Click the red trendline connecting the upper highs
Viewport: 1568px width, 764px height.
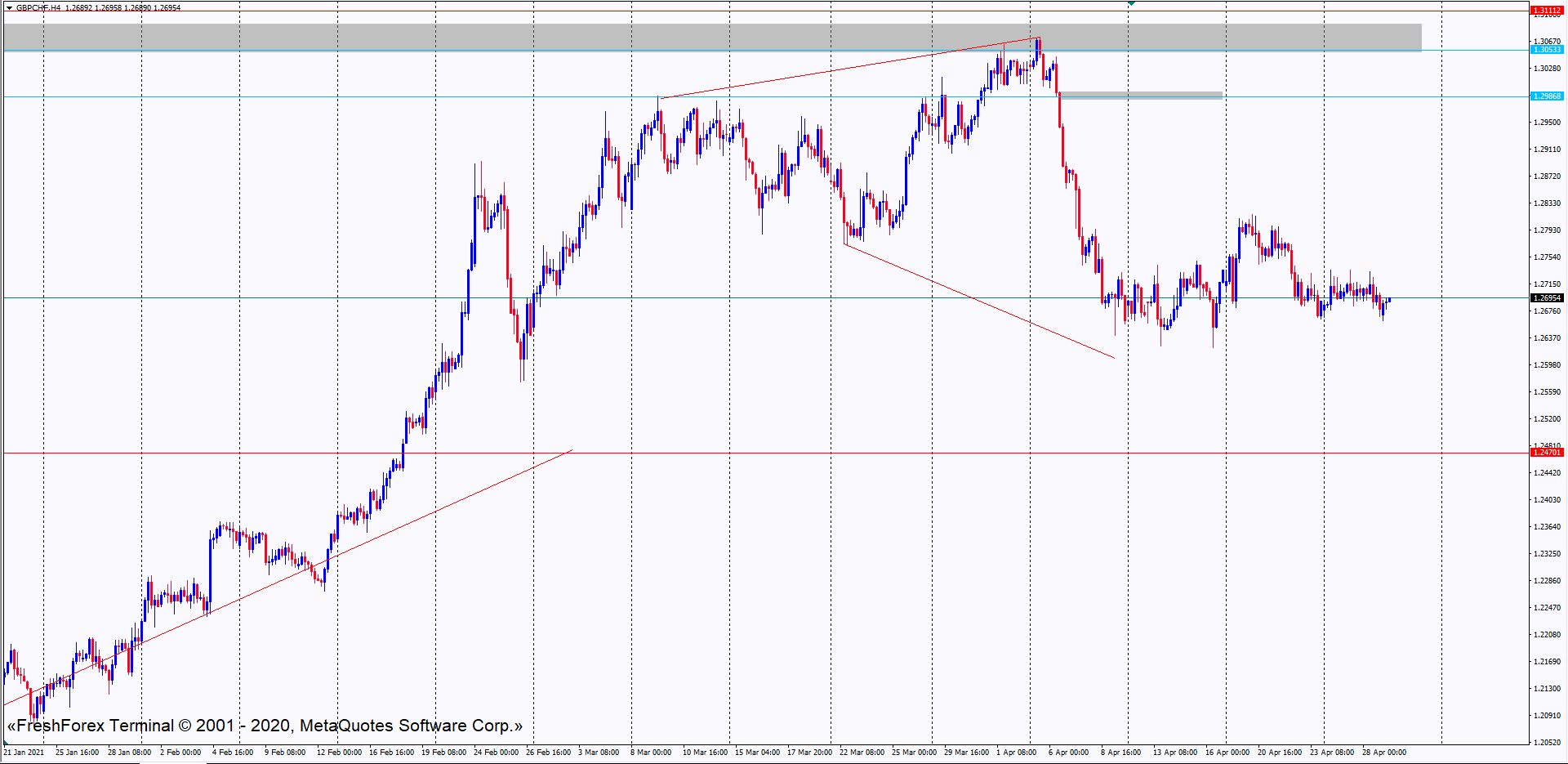click(849, 68)
